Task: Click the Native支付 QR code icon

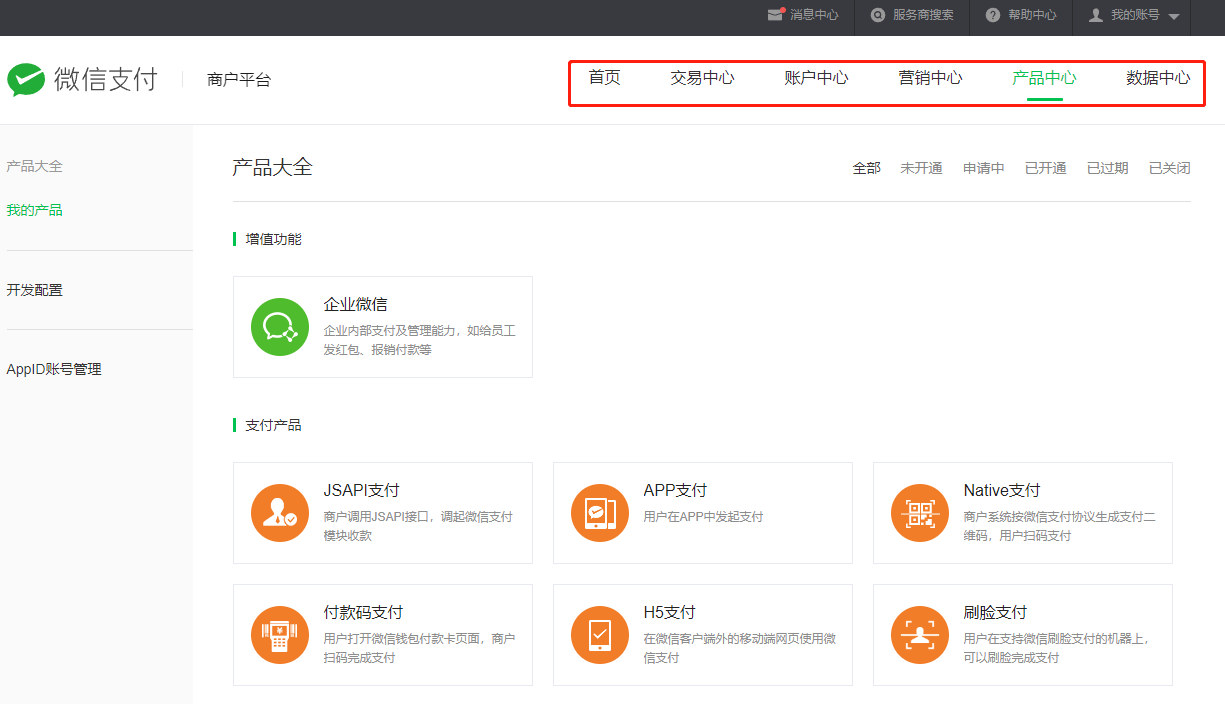Action: (x=920, y=513)
